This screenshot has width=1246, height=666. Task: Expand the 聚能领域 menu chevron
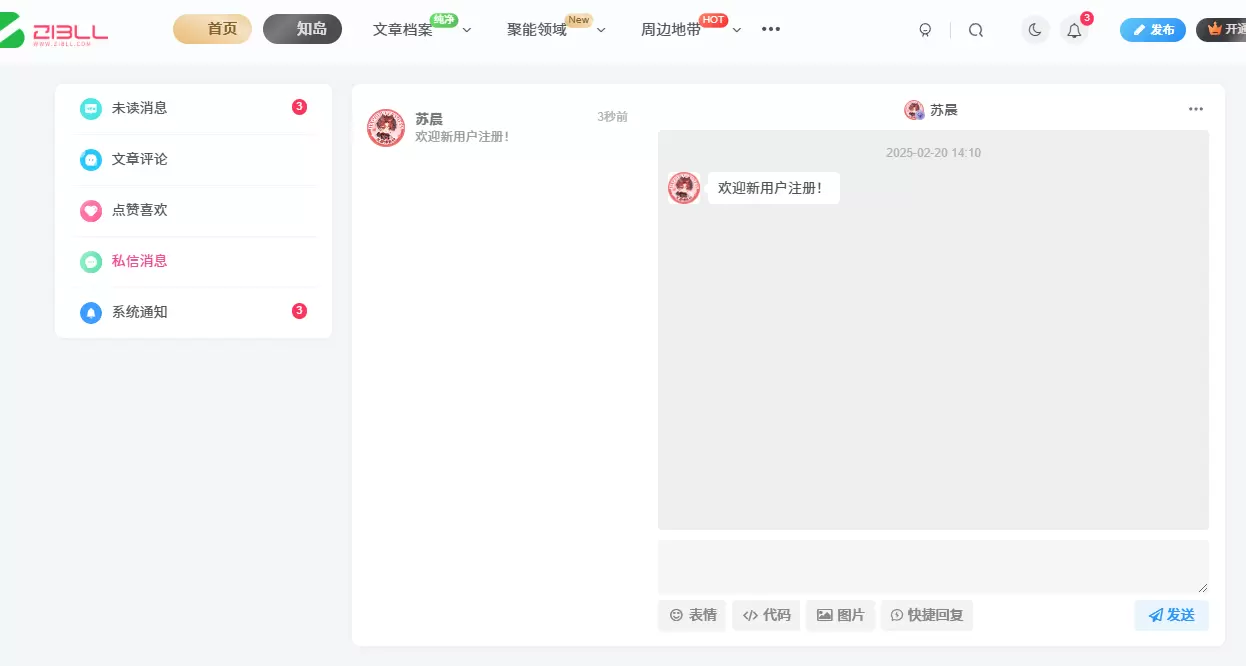(x=601, y=30)
